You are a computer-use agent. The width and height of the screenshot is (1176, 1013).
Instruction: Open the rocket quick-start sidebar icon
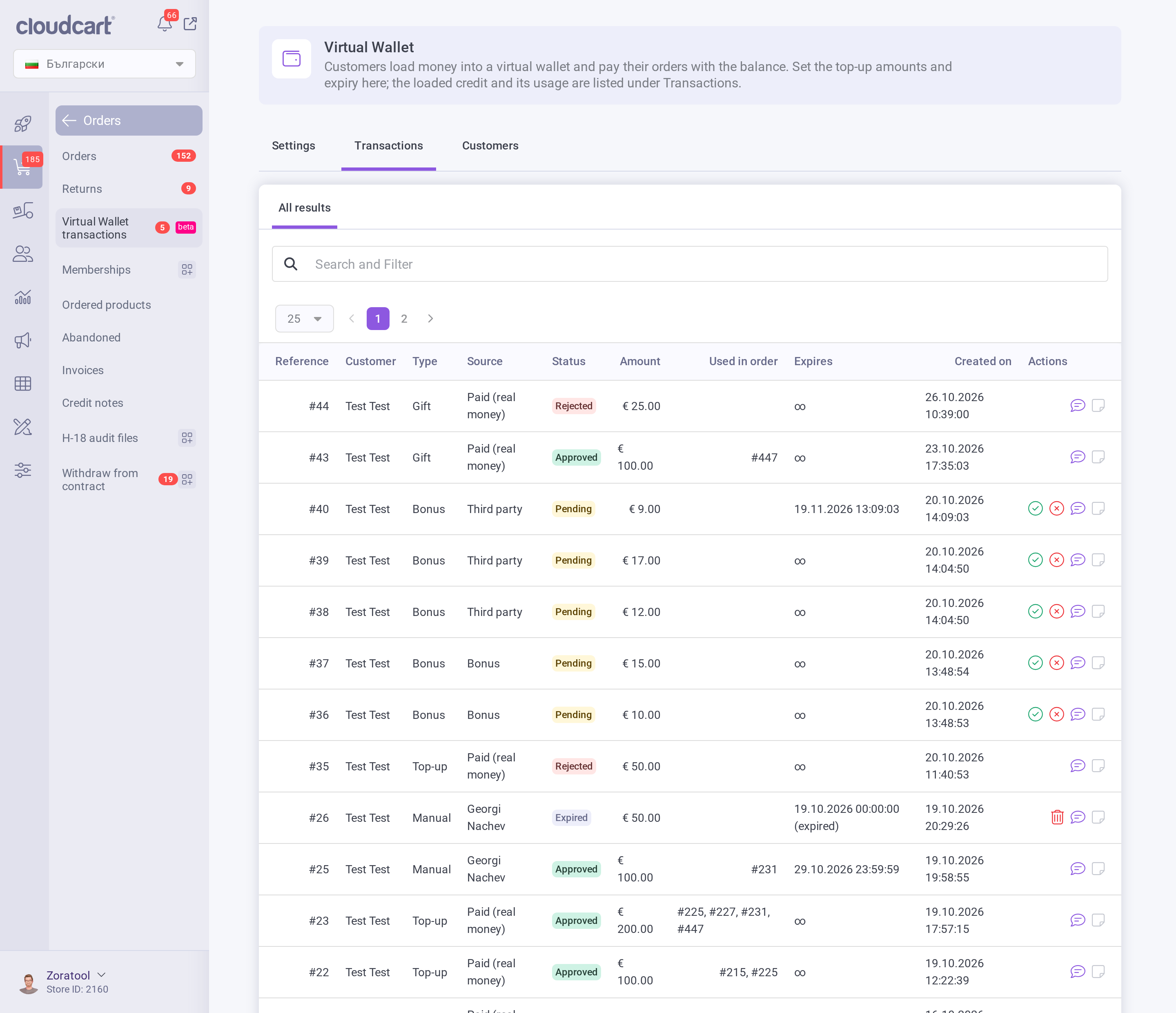point(23,123)
